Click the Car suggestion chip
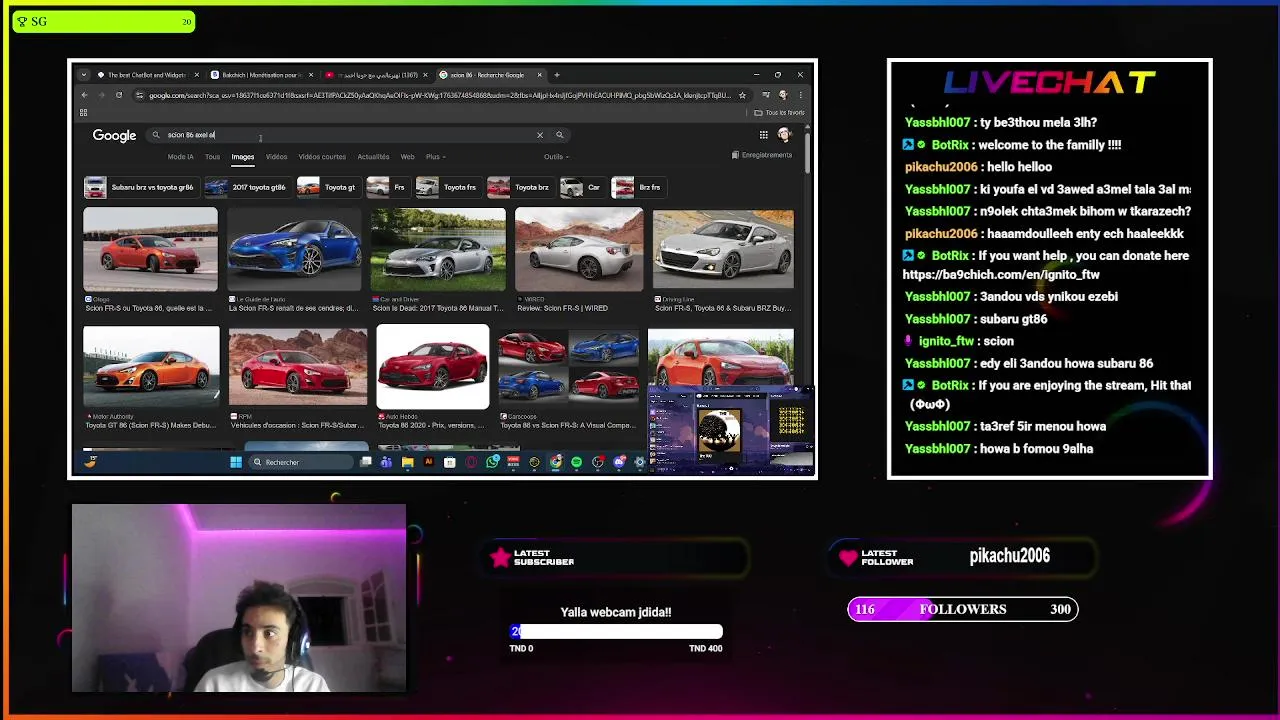The height and width of the screenshot is (720, 1280). [581, 187]
